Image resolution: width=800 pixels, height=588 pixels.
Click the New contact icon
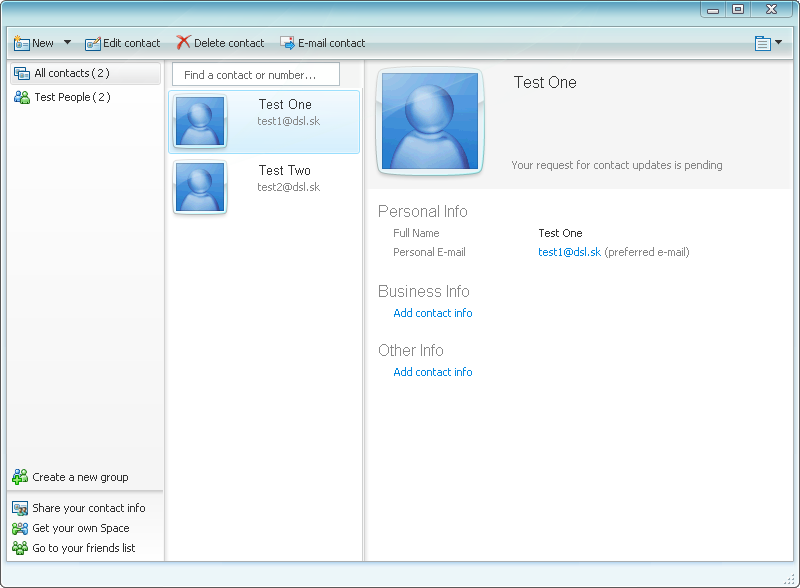[x=21, y=43]
